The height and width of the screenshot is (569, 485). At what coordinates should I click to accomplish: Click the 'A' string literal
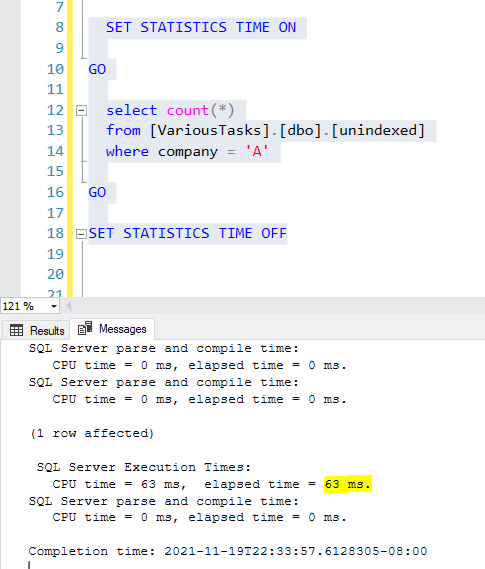[x=257, y=151]
